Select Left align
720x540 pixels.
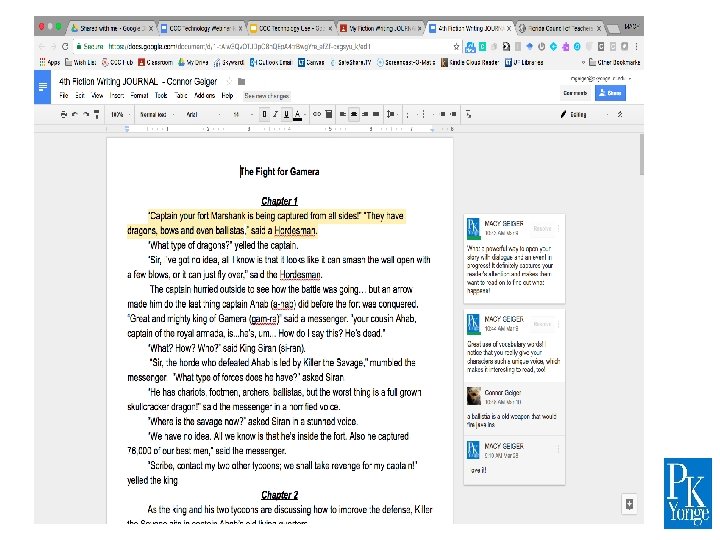(x=343, y=114)
